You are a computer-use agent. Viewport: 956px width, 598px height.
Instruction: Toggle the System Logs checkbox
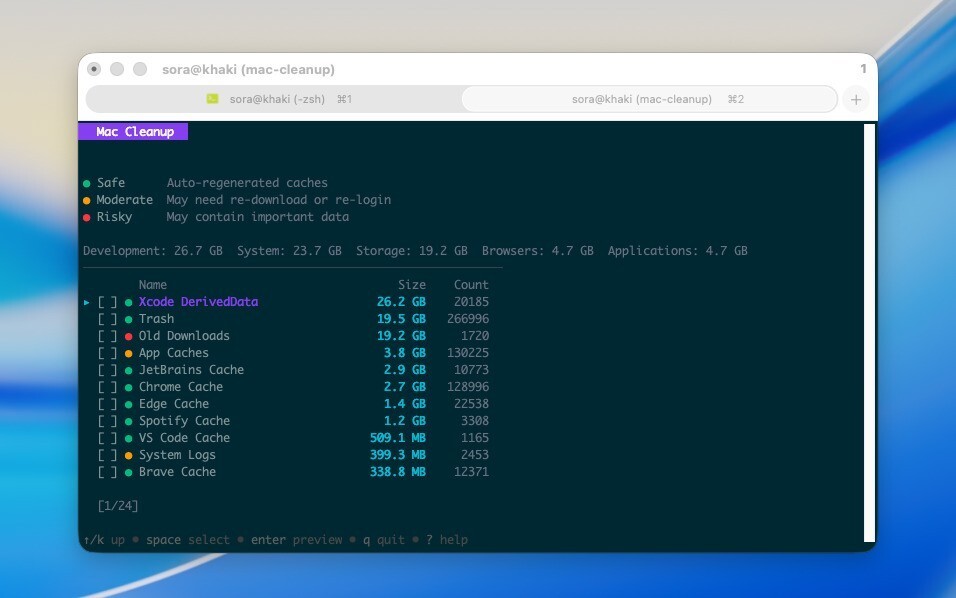(107, 455)
